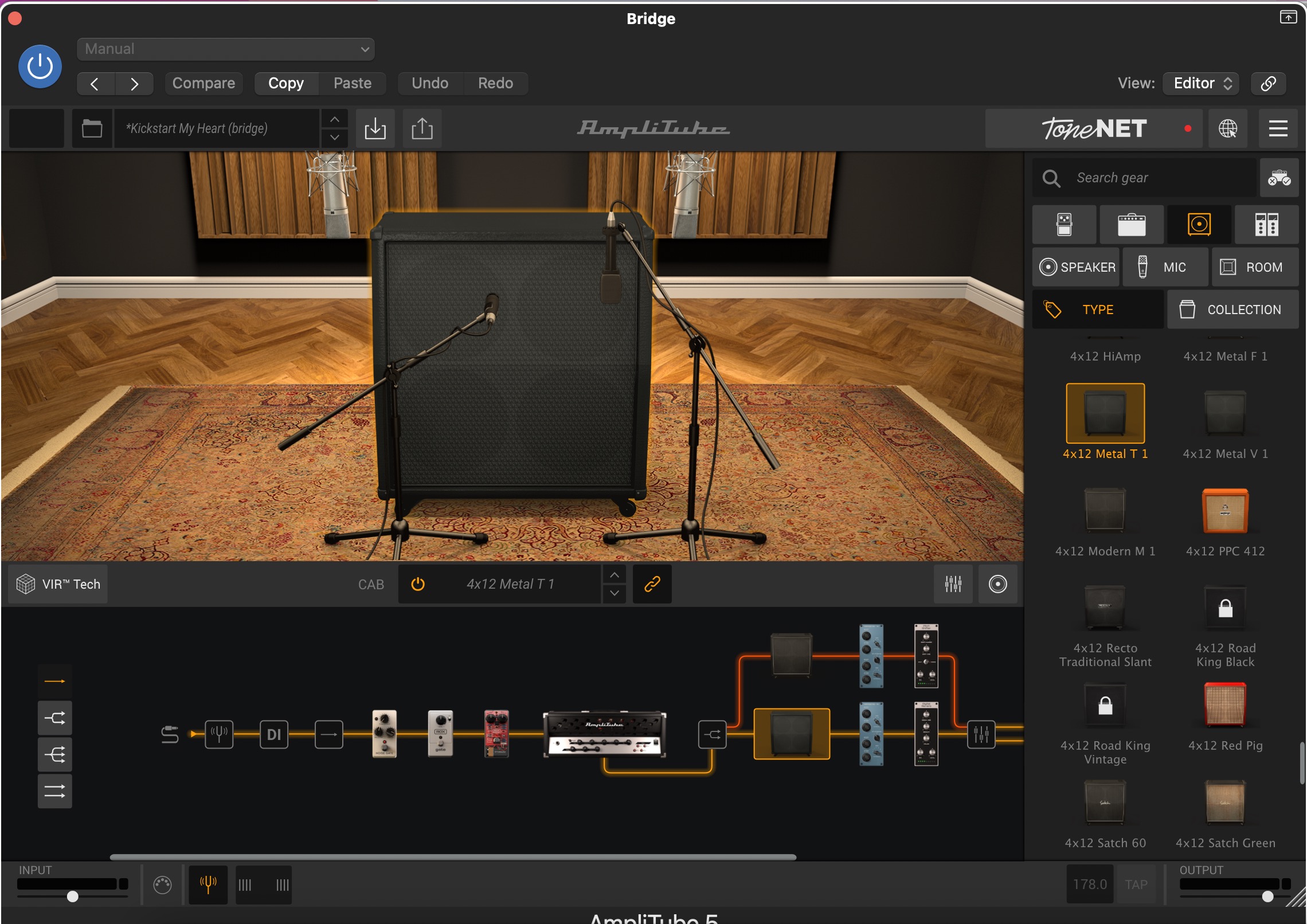Screen dimensions: 1307x924
Task: Toggle the cab link chain icon
Action: click(x=652, y=584)
